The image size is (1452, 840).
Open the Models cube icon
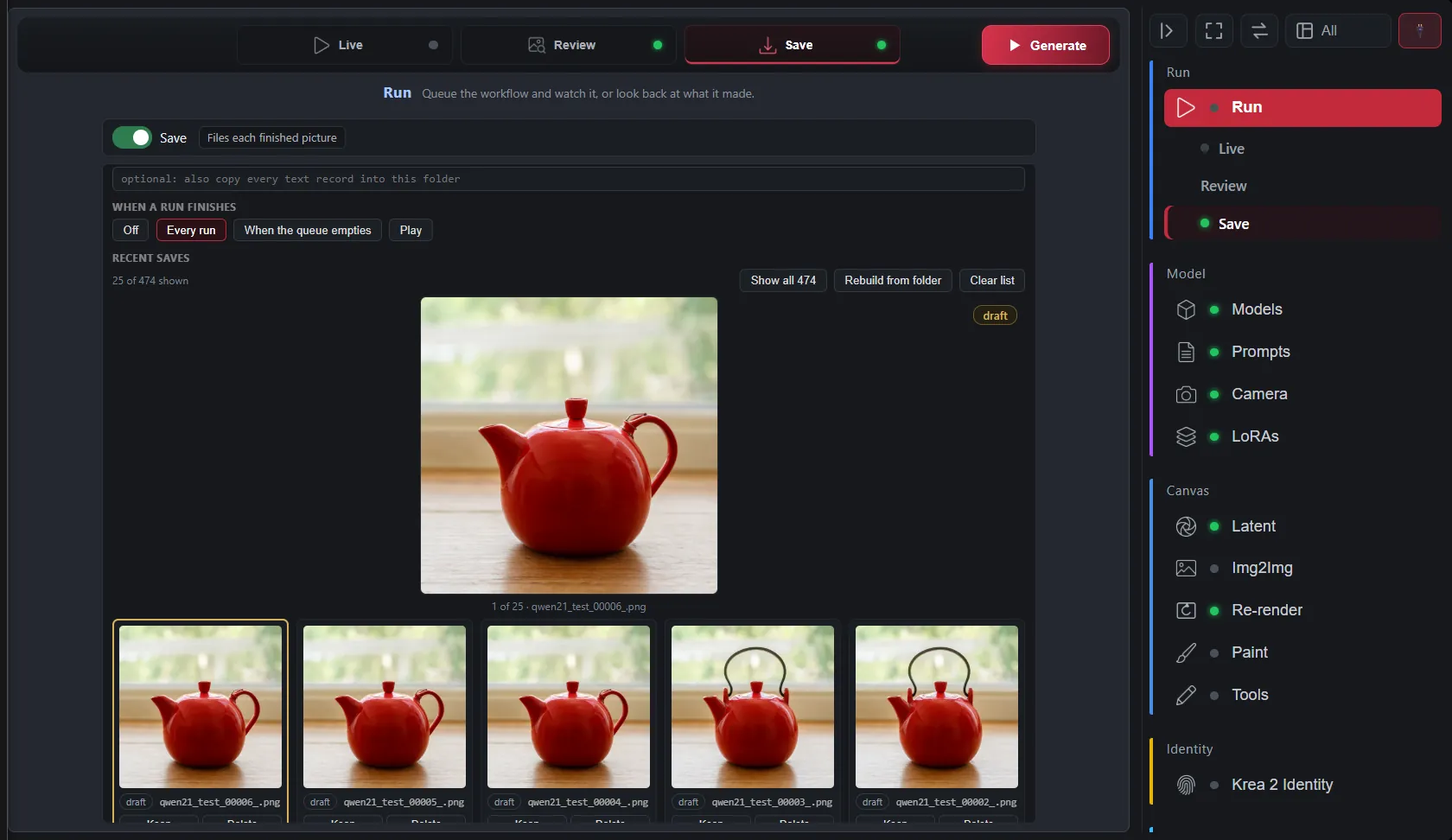(x=1186, y=309)
